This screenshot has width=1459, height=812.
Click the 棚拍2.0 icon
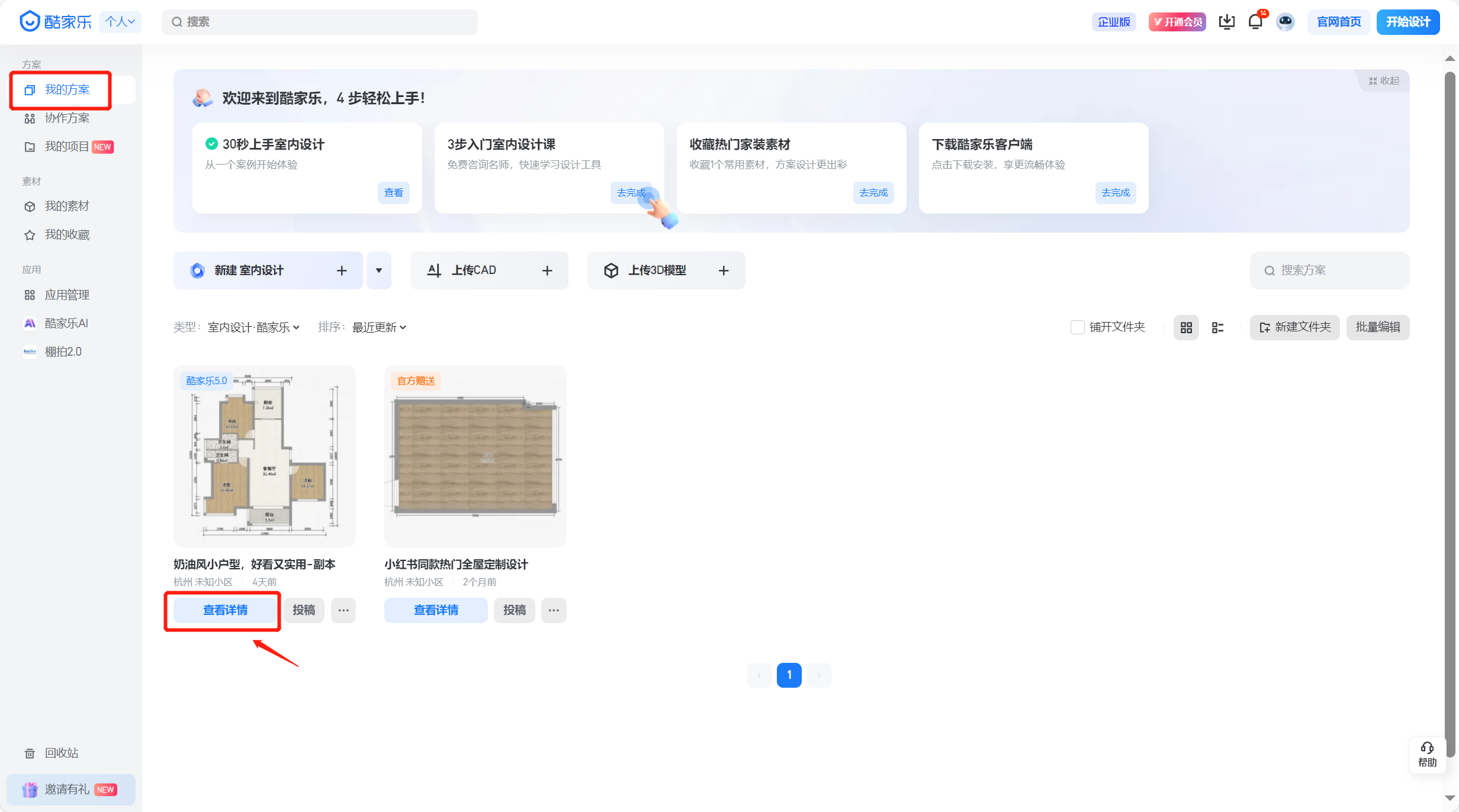30,352
